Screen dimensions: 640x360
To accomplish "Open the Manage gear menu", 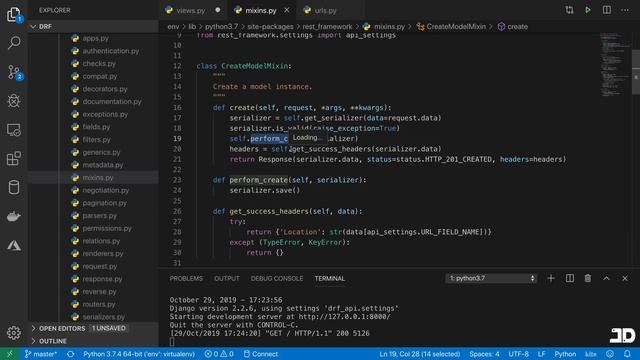I will point(14,333).
